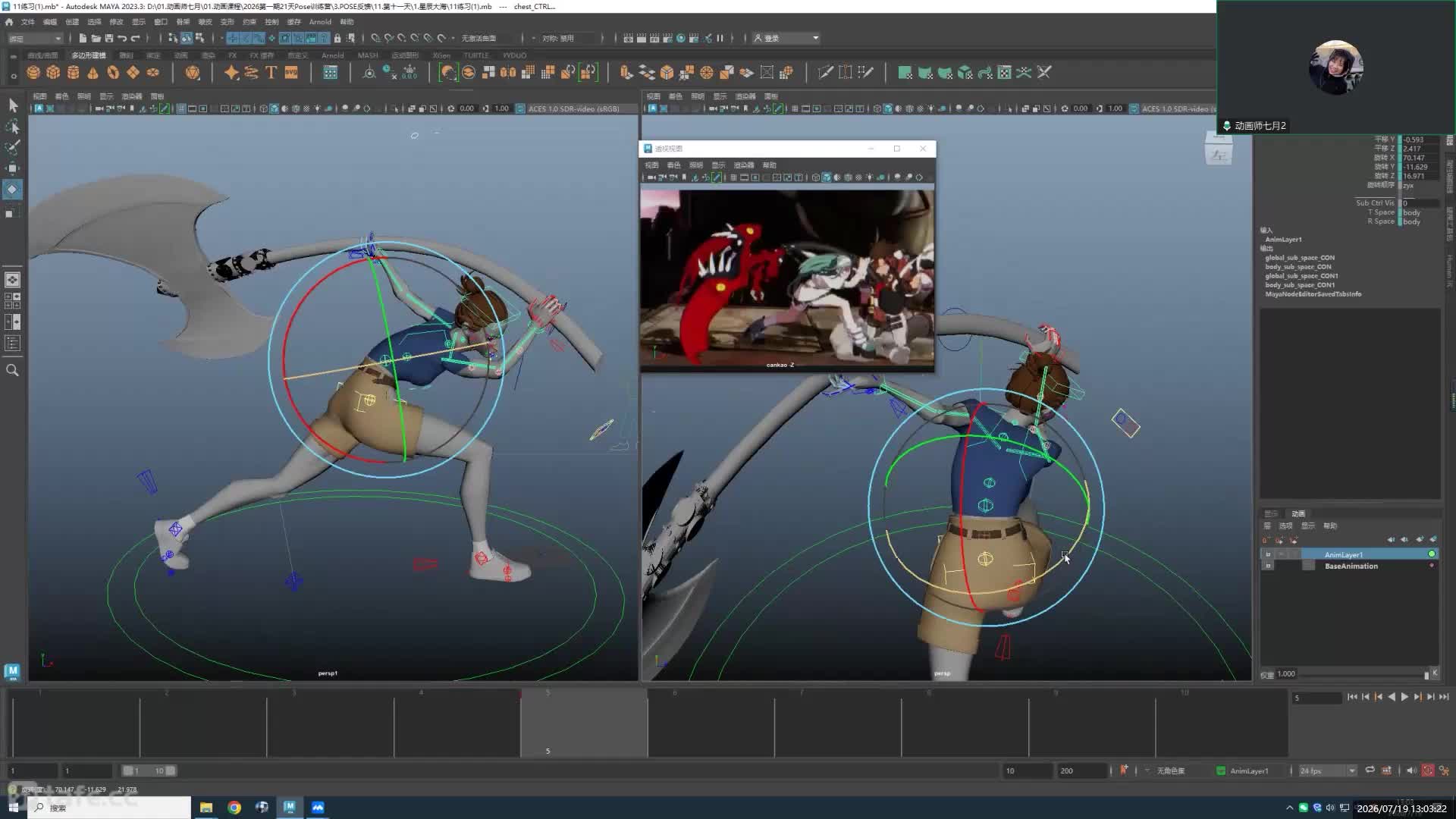Image resolution: width=1456 pixels, height=819 pixels.
Task: Click the Sweep Mesh star shelf icon
Action: coord(231,73)
